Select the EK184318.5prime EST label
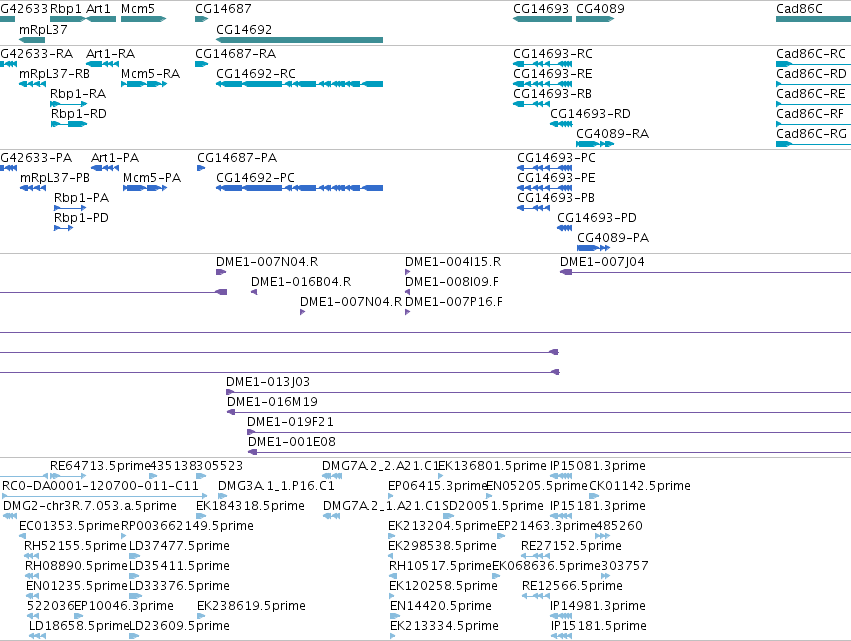851x641 pixels. 250,506
